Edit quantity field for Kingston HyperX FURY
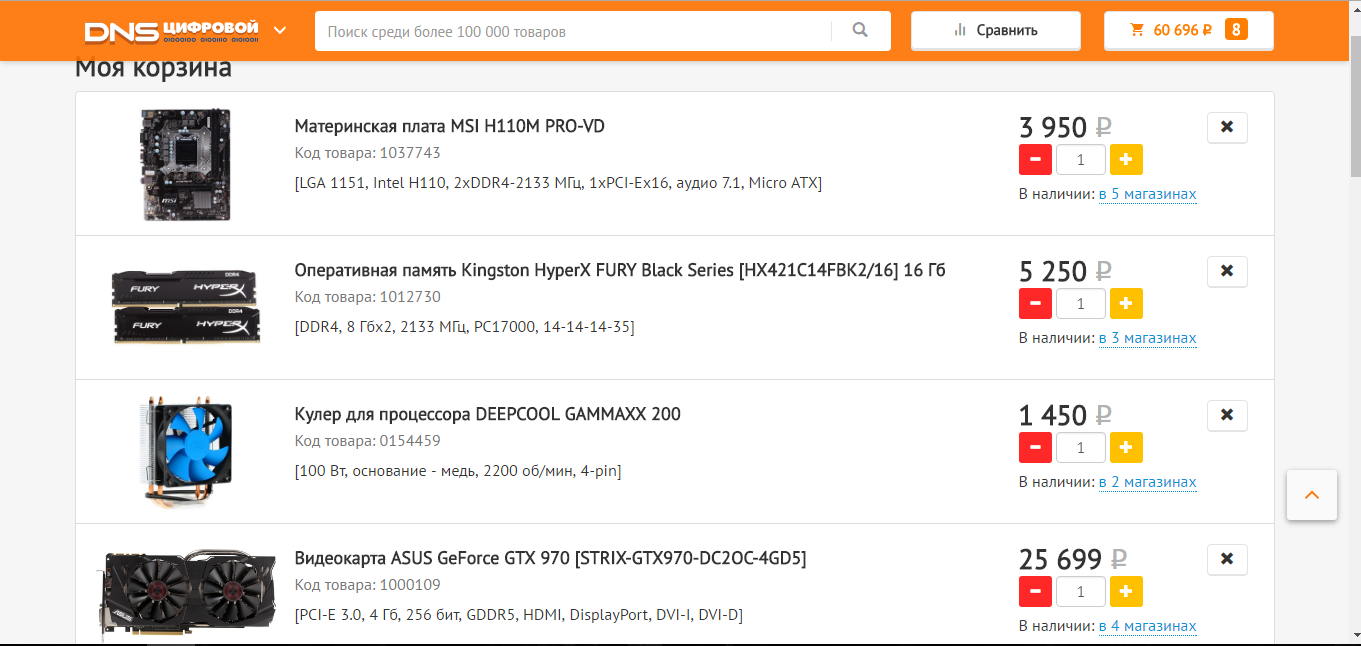The width and height of the screenshot is (1361, 646). [1081, 304]
